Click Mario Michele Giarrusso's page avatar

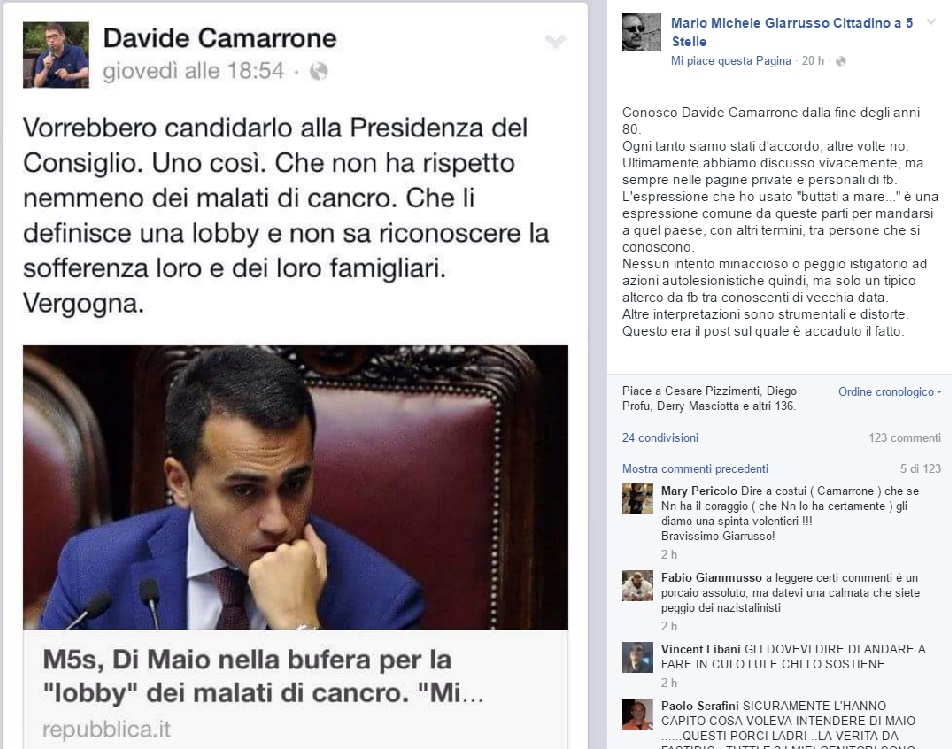641,32
